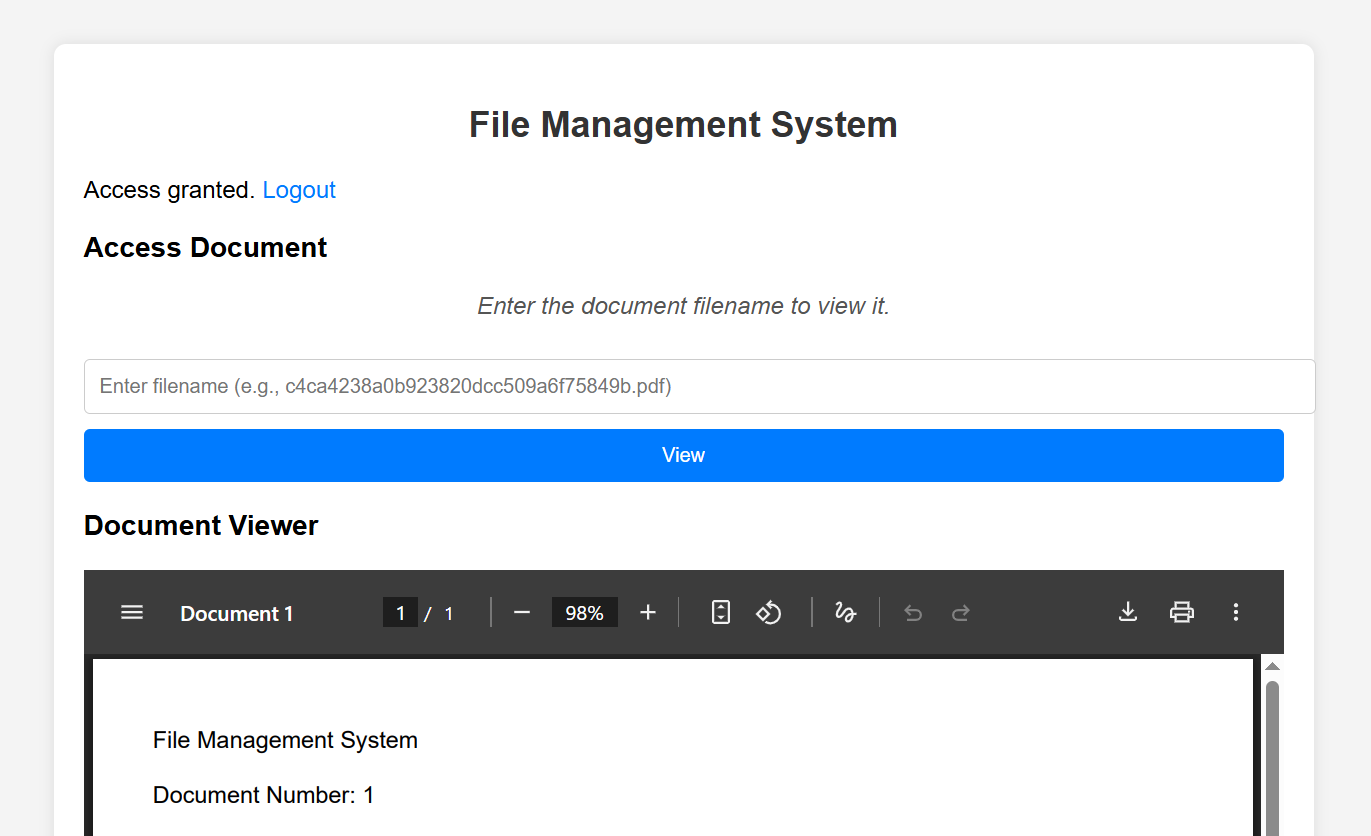Toggle the PDF sidebar hamburger menu
The height and width of the screenshot is (836, 1371).
tap(132, 612)
